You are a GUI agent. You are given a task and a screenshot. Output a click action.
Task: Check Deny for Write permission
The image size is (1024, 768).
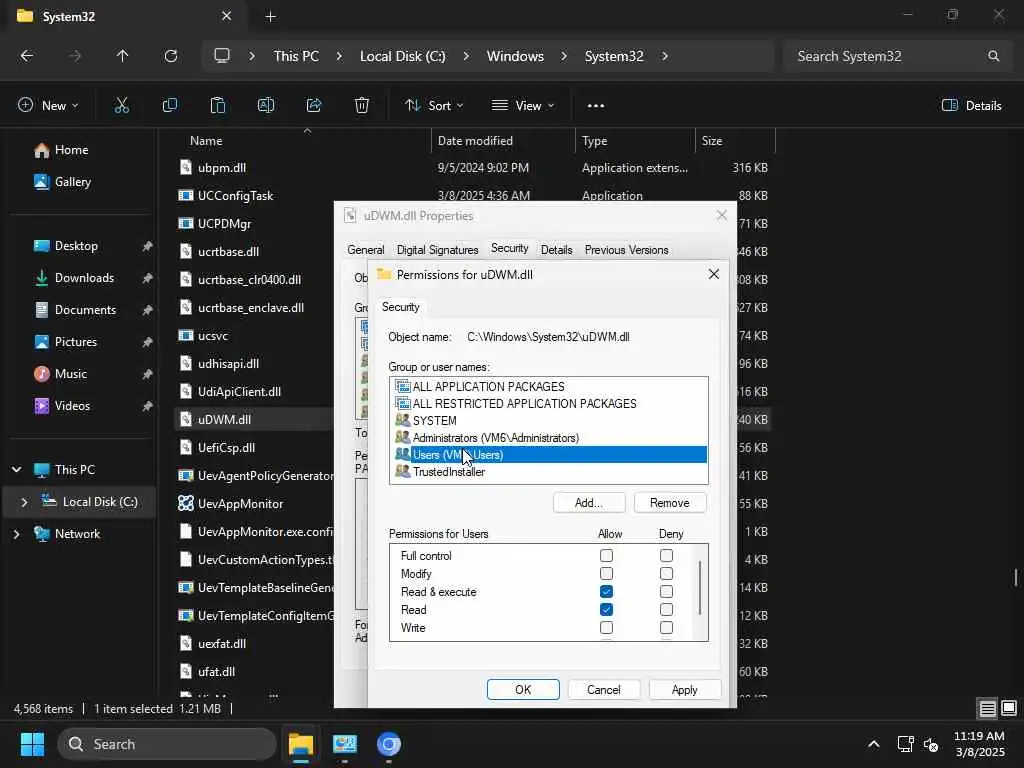pyautogui.click(x=666, y=628)
